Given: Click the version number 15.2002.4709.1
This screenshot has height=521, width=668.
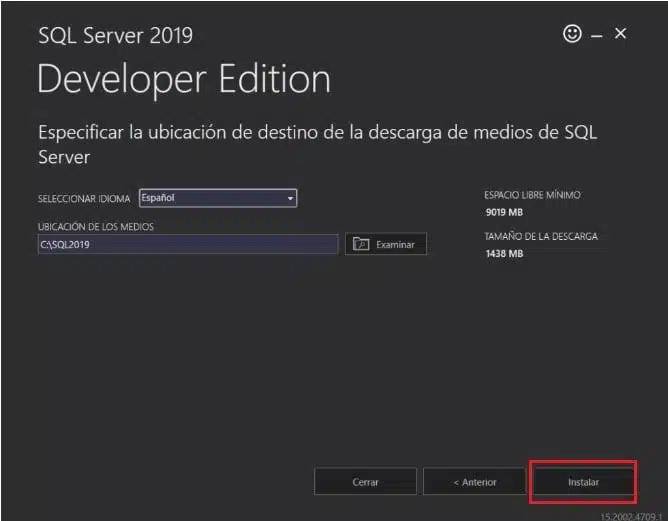Looking at the screenshot, I should click(631, 516).
